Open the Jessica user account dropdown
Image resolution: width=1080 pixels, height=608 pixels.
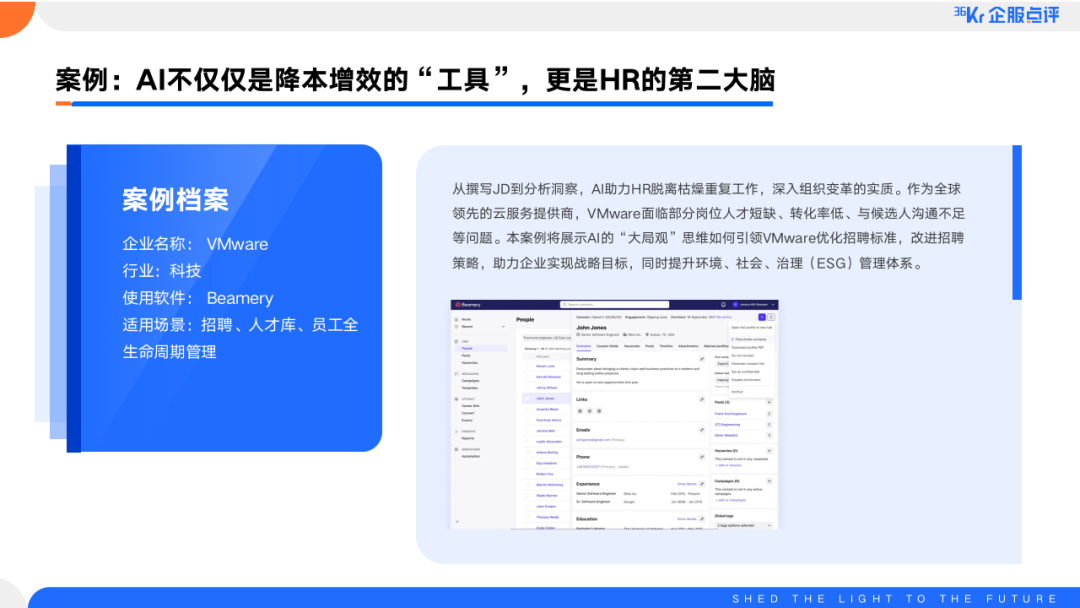tap(773, 304)
